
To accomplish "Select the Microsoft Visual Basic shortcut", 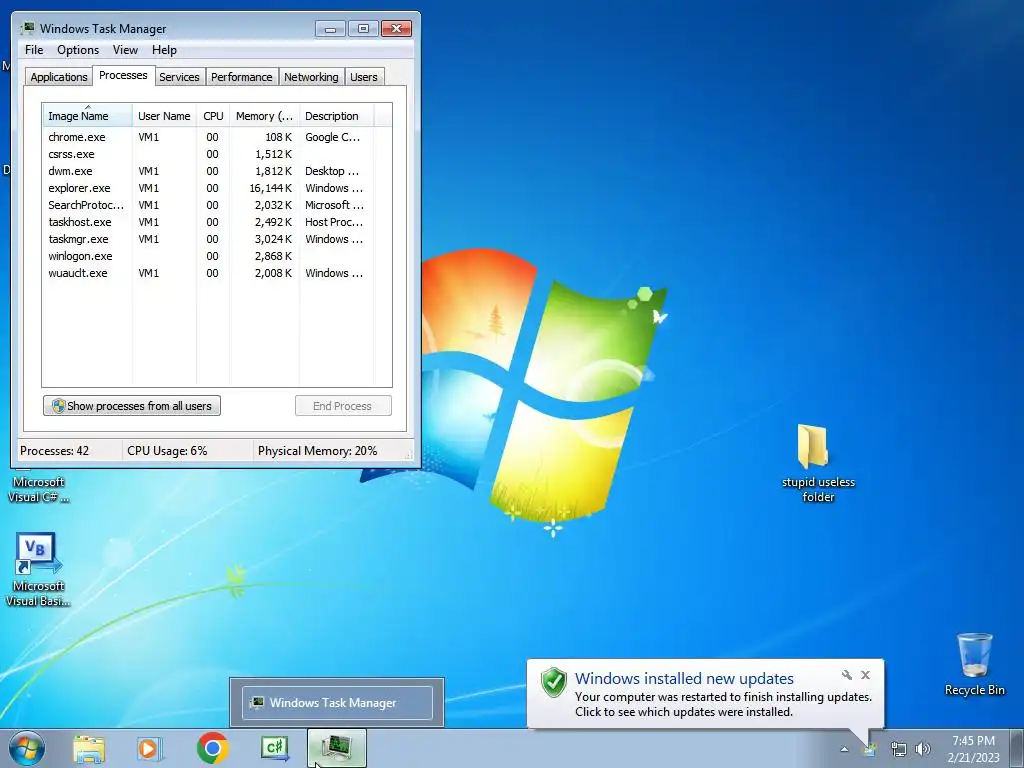I will click(37, 570).
